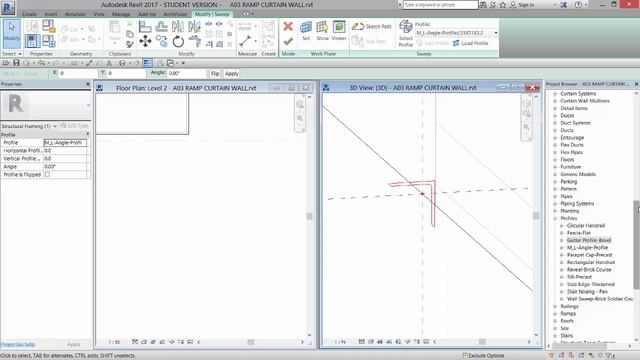Click the Trim/Extend to Corner icon
Image resolution: width=640 pixels, height=360 pixels.
(x=195, y=41)
